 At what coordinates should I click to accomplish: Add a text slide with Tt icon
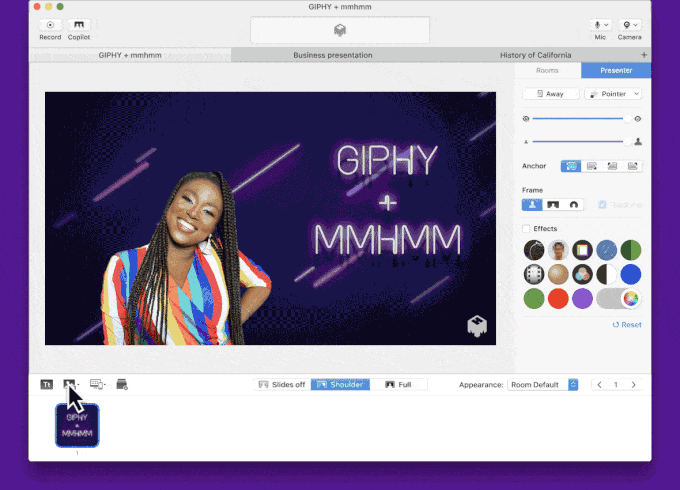pos(46,385)
